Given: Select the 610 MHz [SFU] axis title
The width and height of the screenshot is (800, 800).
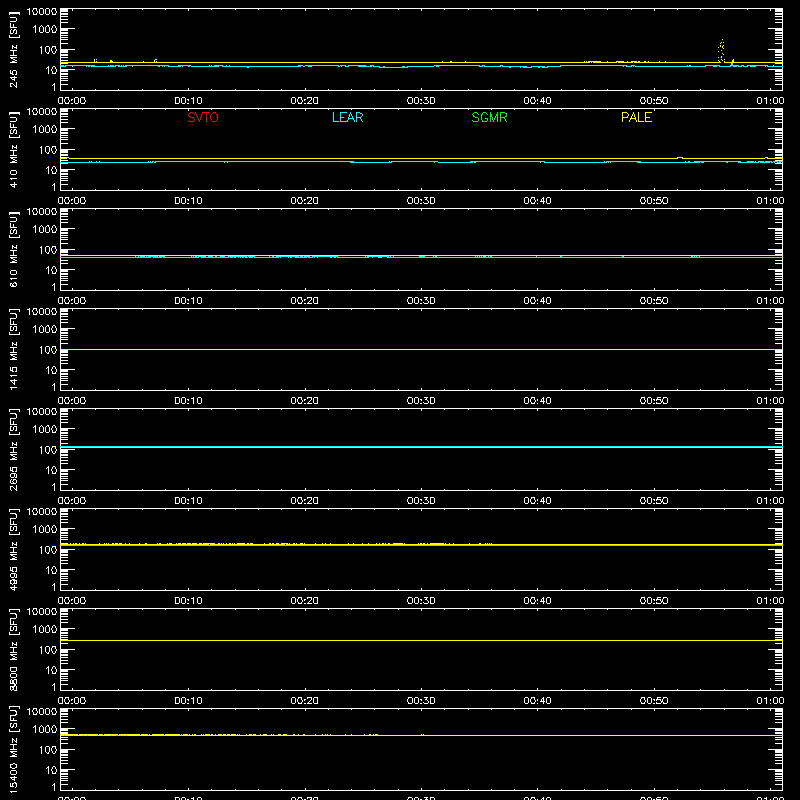Looking at the screenshot, I should coord(13,249).
